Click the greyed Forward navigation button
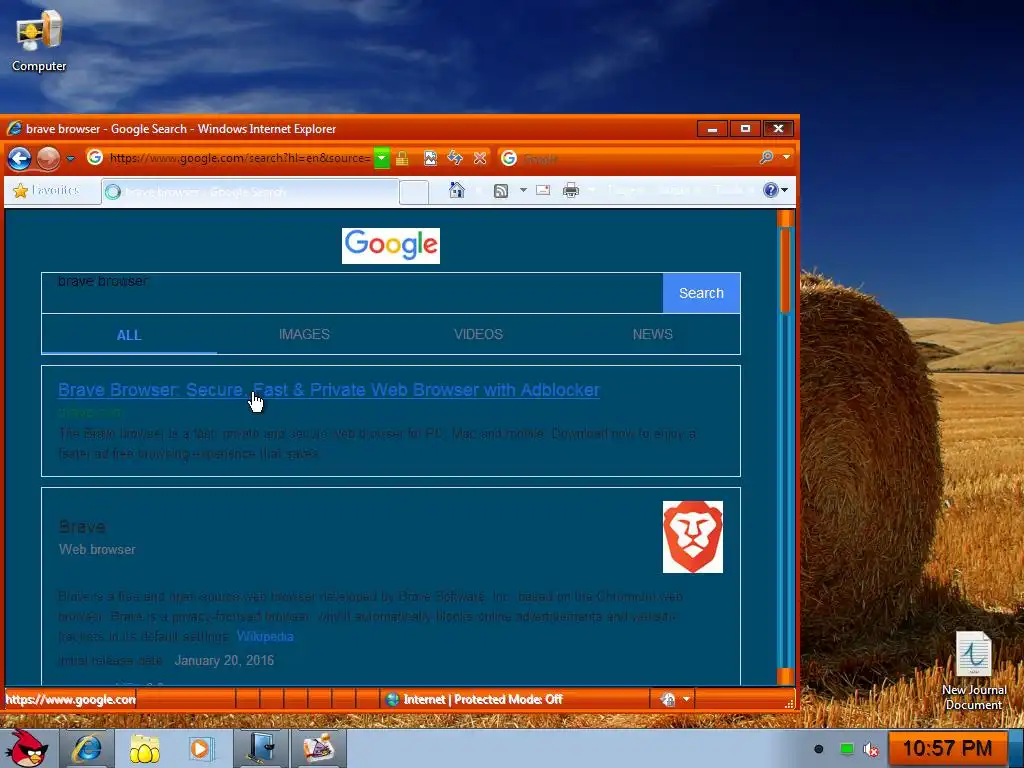Screen dimensions: 1024x768 pyautogui.click(x=48, y=158)
